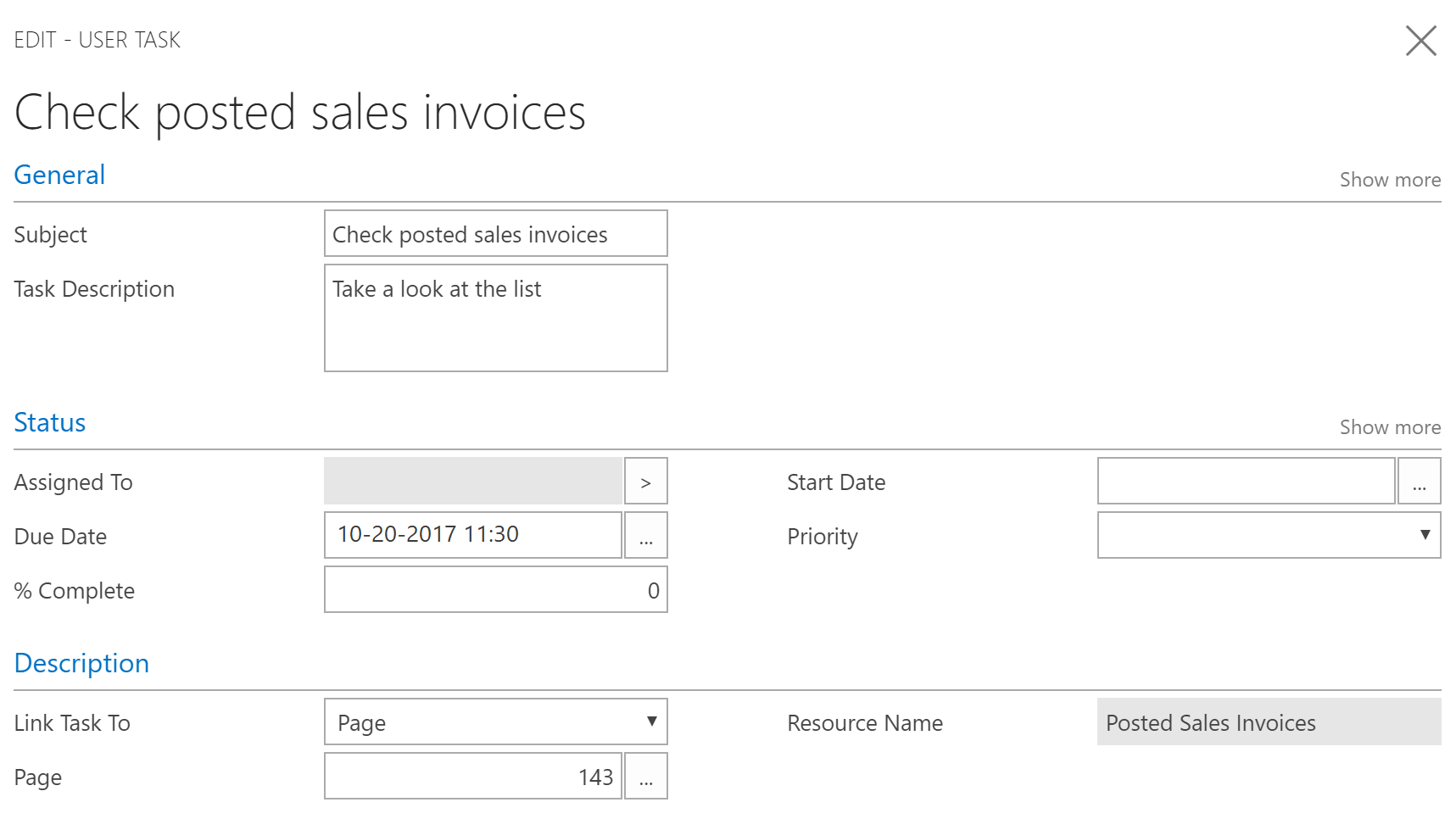Image resolution: width=1456 pixels, height=819 pixels.
Task: Collapse the General section
Action: click(x=59, y=175)
